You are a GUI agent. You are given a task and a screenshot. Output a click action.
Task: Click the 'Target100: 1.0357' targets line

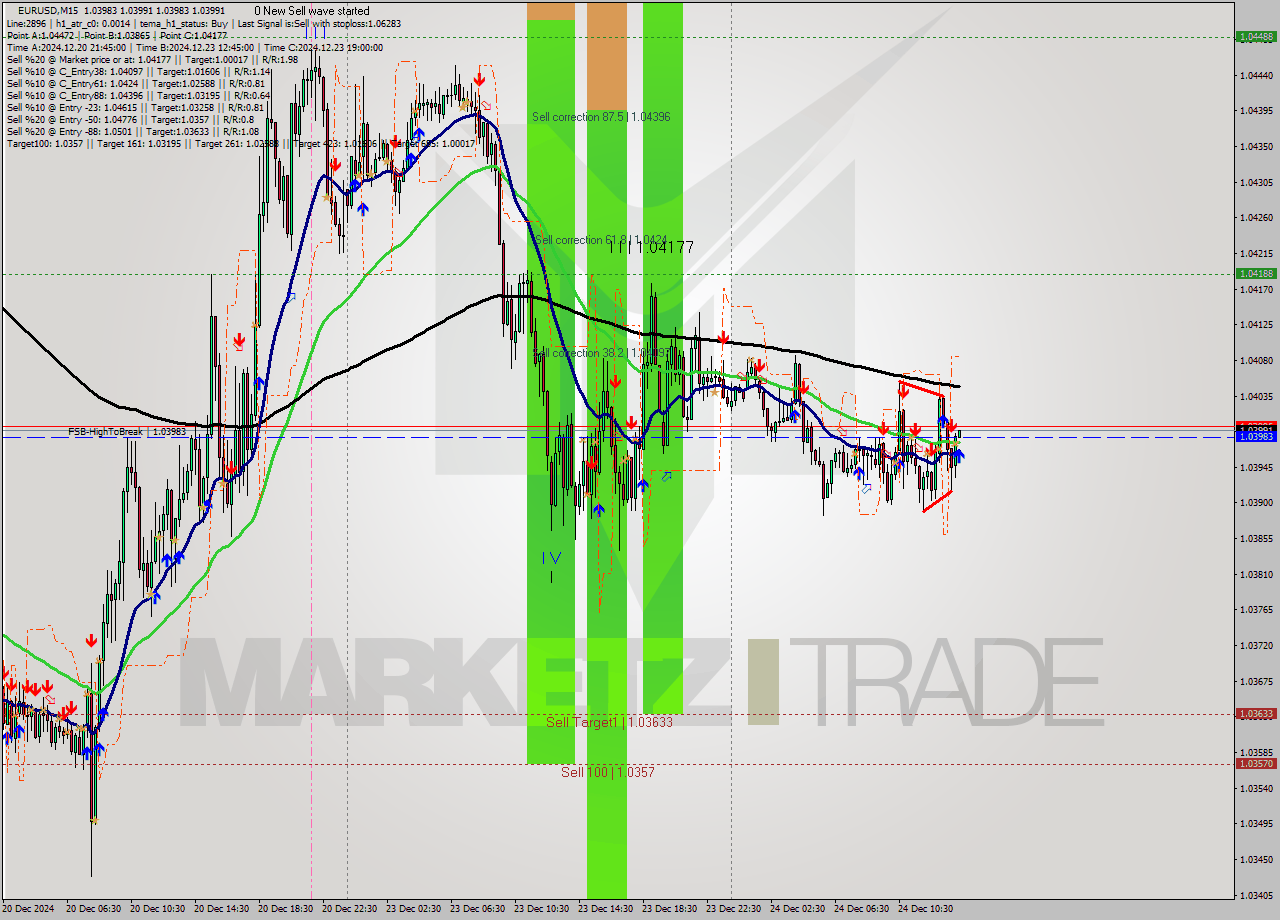pos(240,143)
